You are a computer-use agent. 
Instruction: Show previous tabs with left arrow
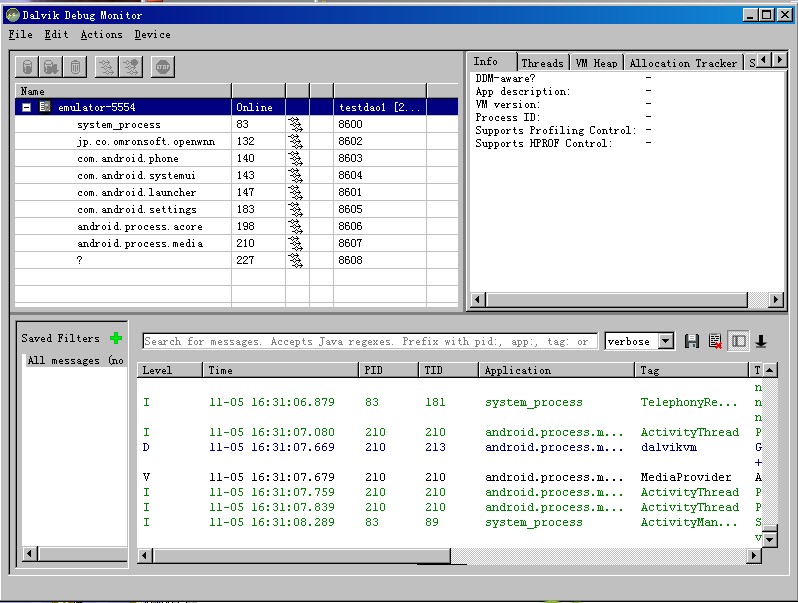(x=763, y=60)
